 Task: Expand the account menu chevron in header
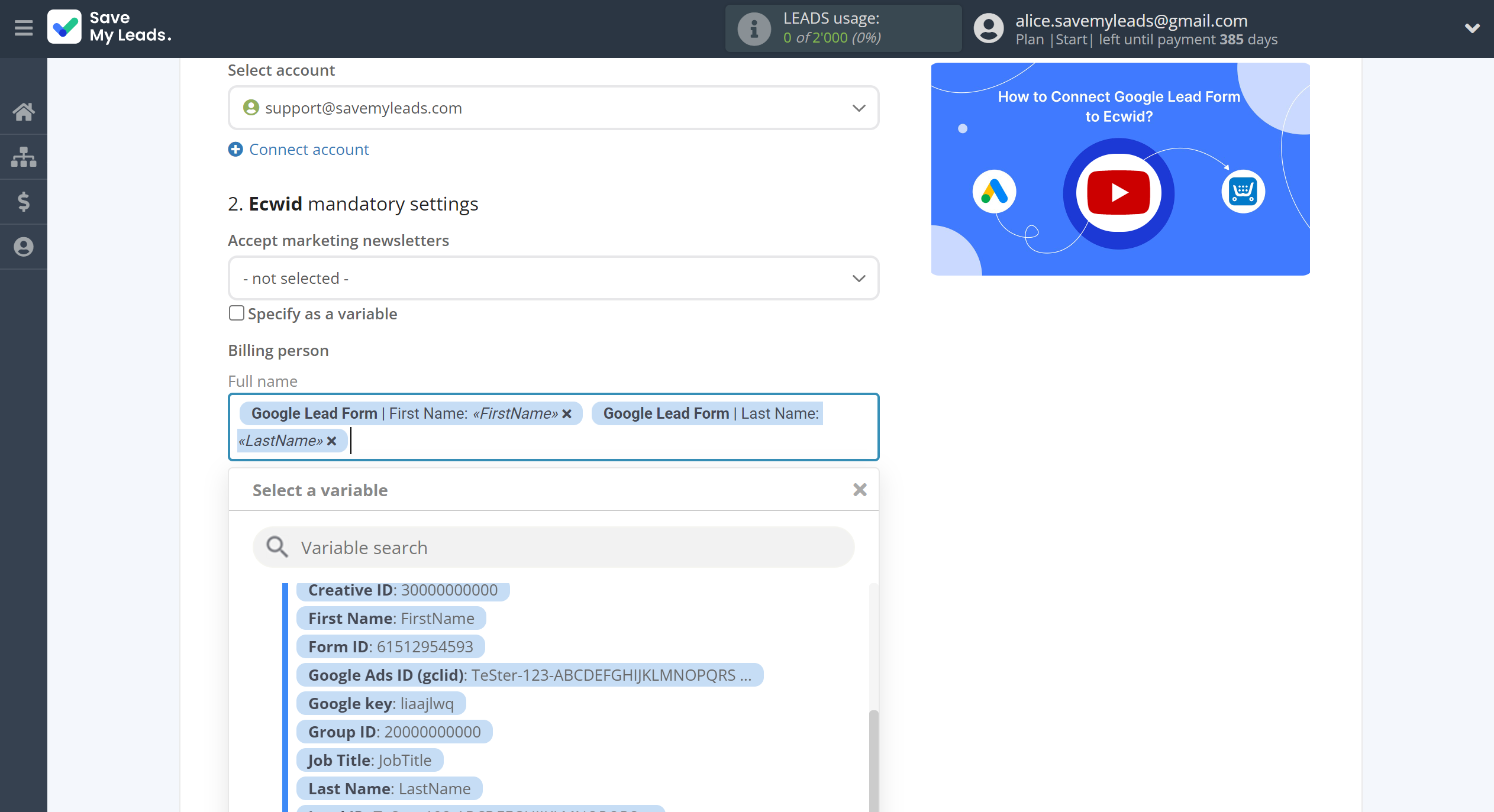click(x=1472, y=28)
